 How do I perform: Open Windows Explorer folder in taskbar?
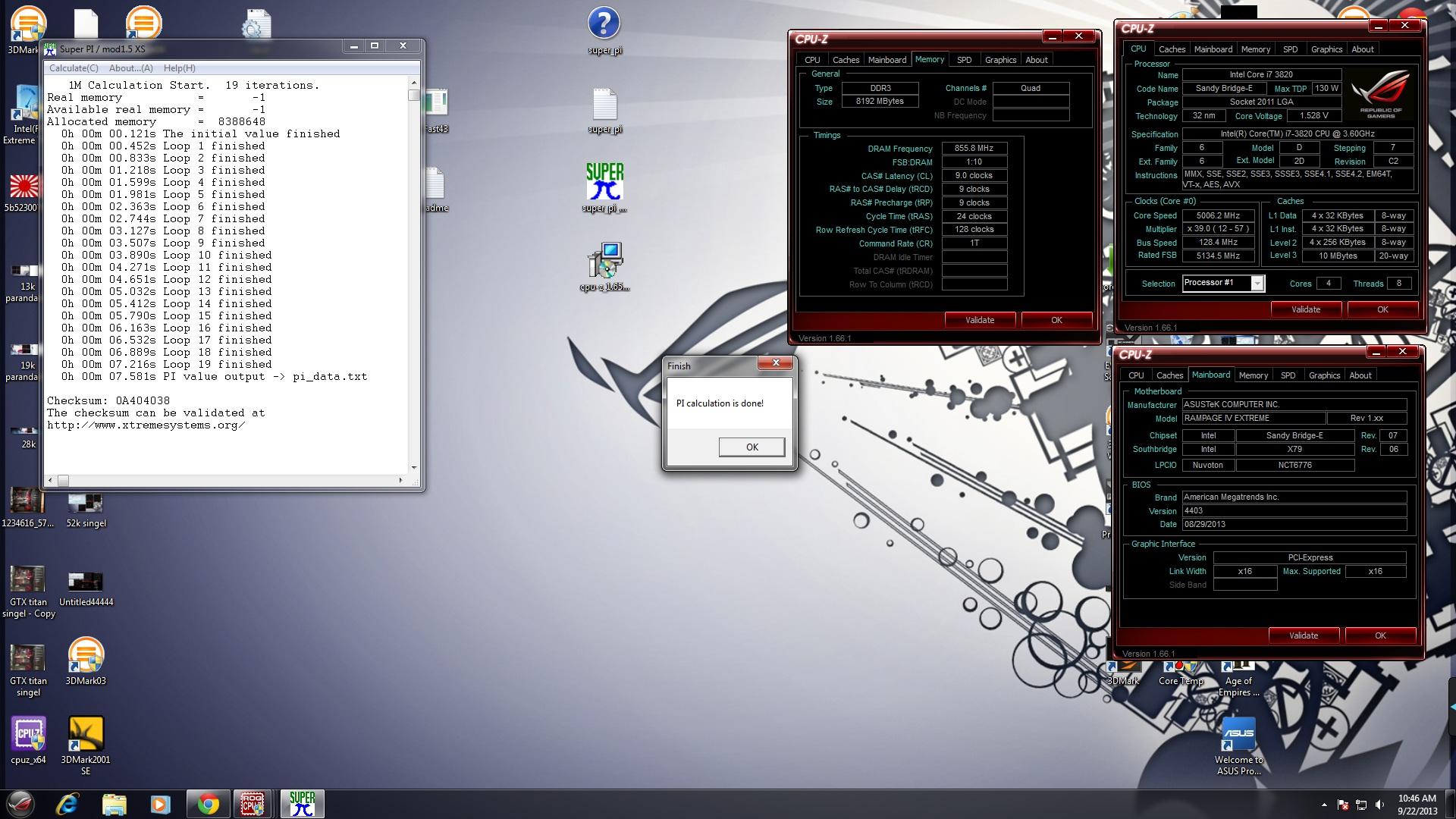(x=114, y=804)
